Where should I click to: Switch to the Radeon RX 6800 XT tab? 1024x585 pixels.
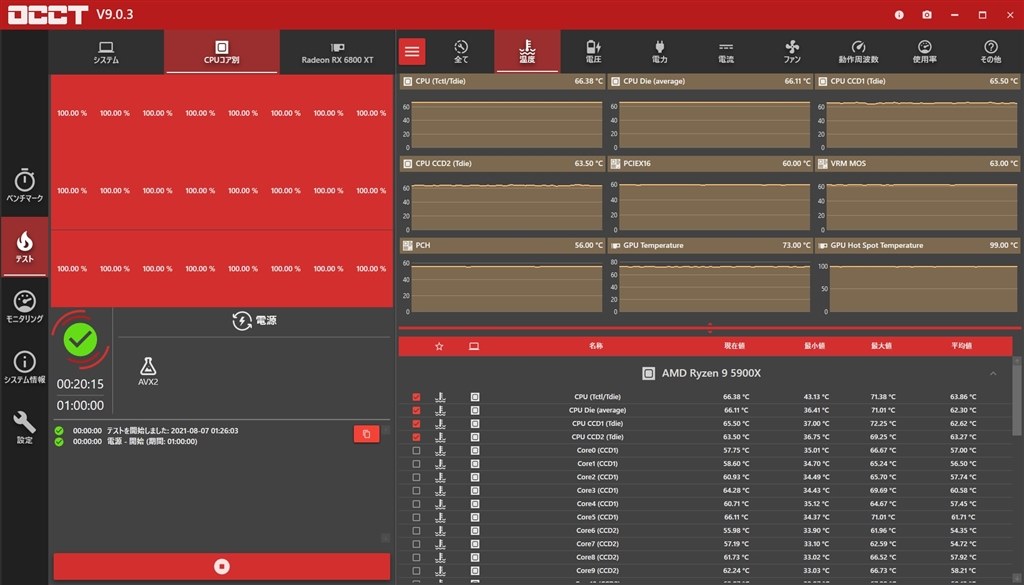337,52
